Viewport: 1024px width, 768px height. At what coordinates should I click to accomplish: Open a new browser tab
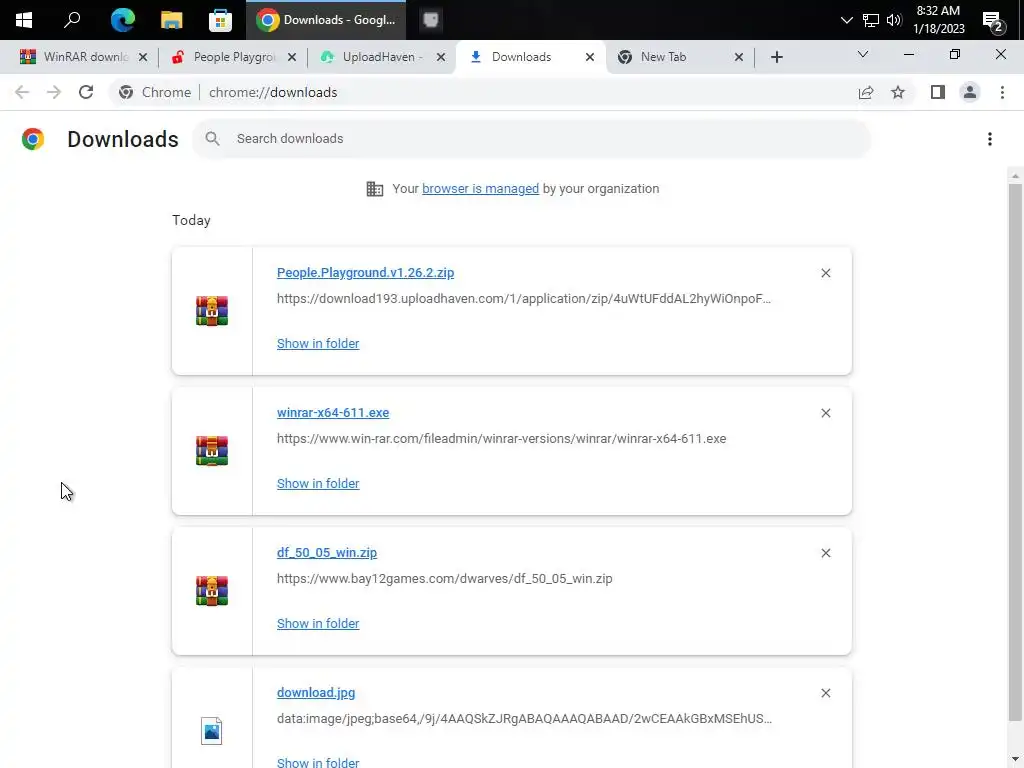point(776,57)
